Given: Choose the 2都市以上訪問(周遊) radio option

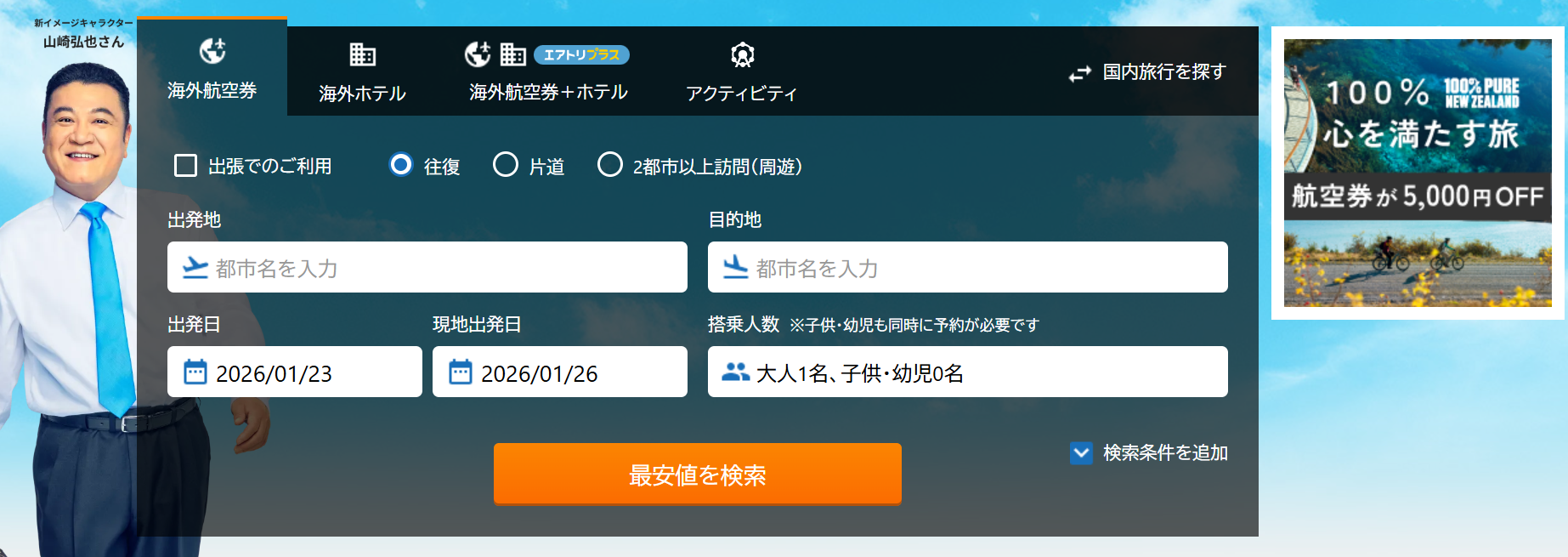Looking at the screenshot, I should coord(609,164).
